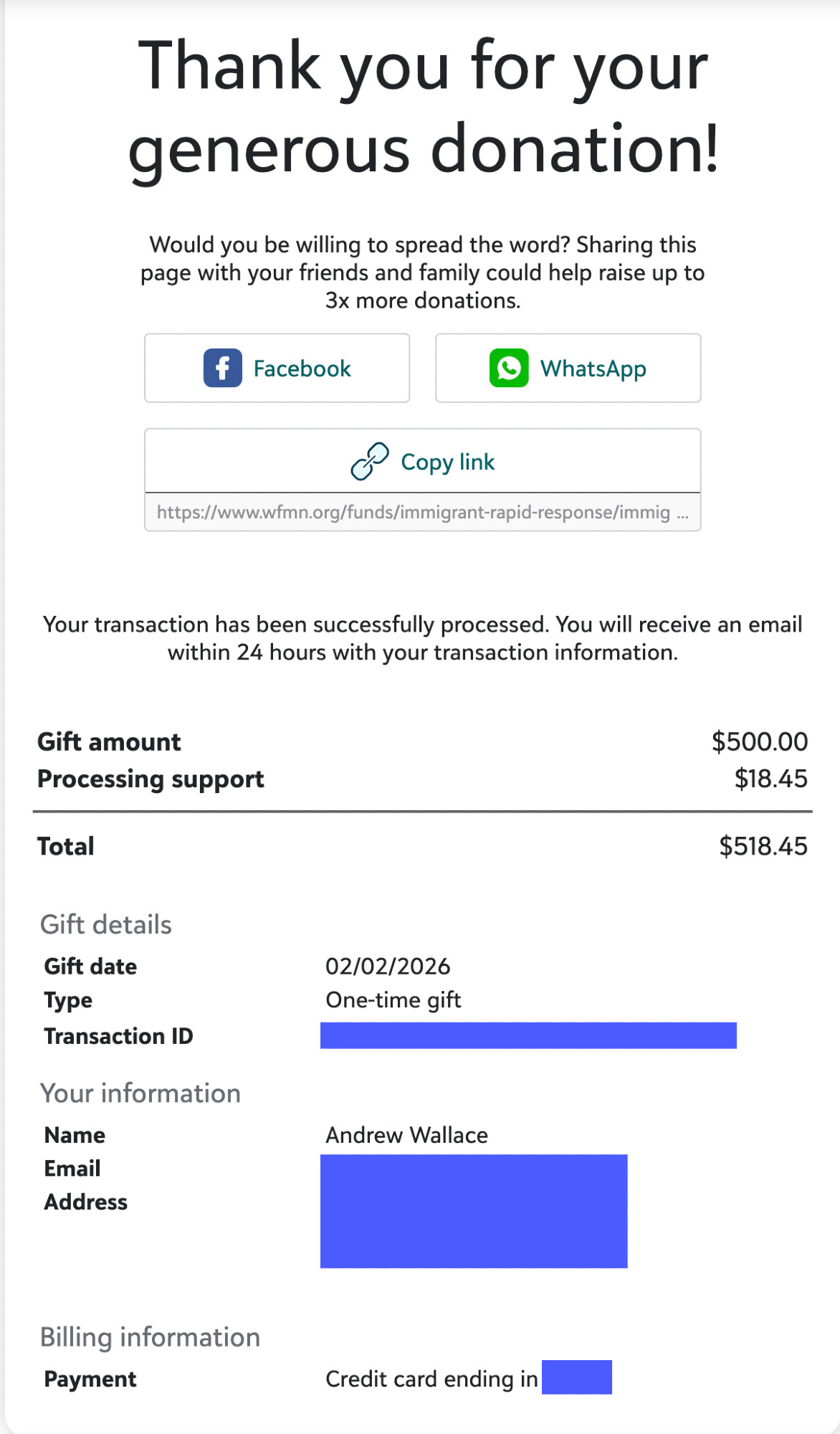The width and height of the screenshot is (840, 1434).
Task: Click the Gift details section heading
Action: [106, 925]
